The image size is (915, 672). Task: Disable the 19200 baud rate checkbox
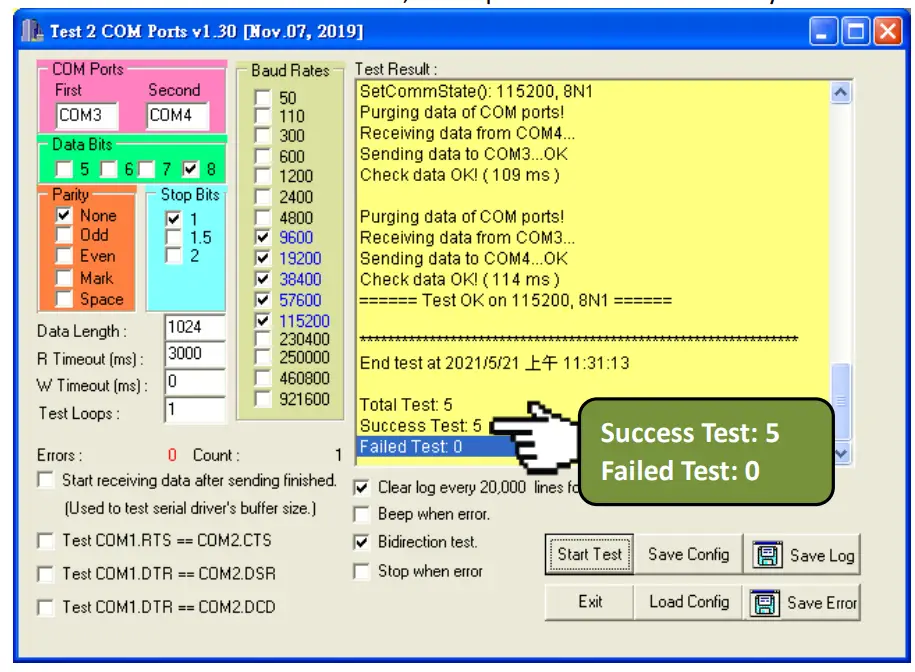click(263, 258)
